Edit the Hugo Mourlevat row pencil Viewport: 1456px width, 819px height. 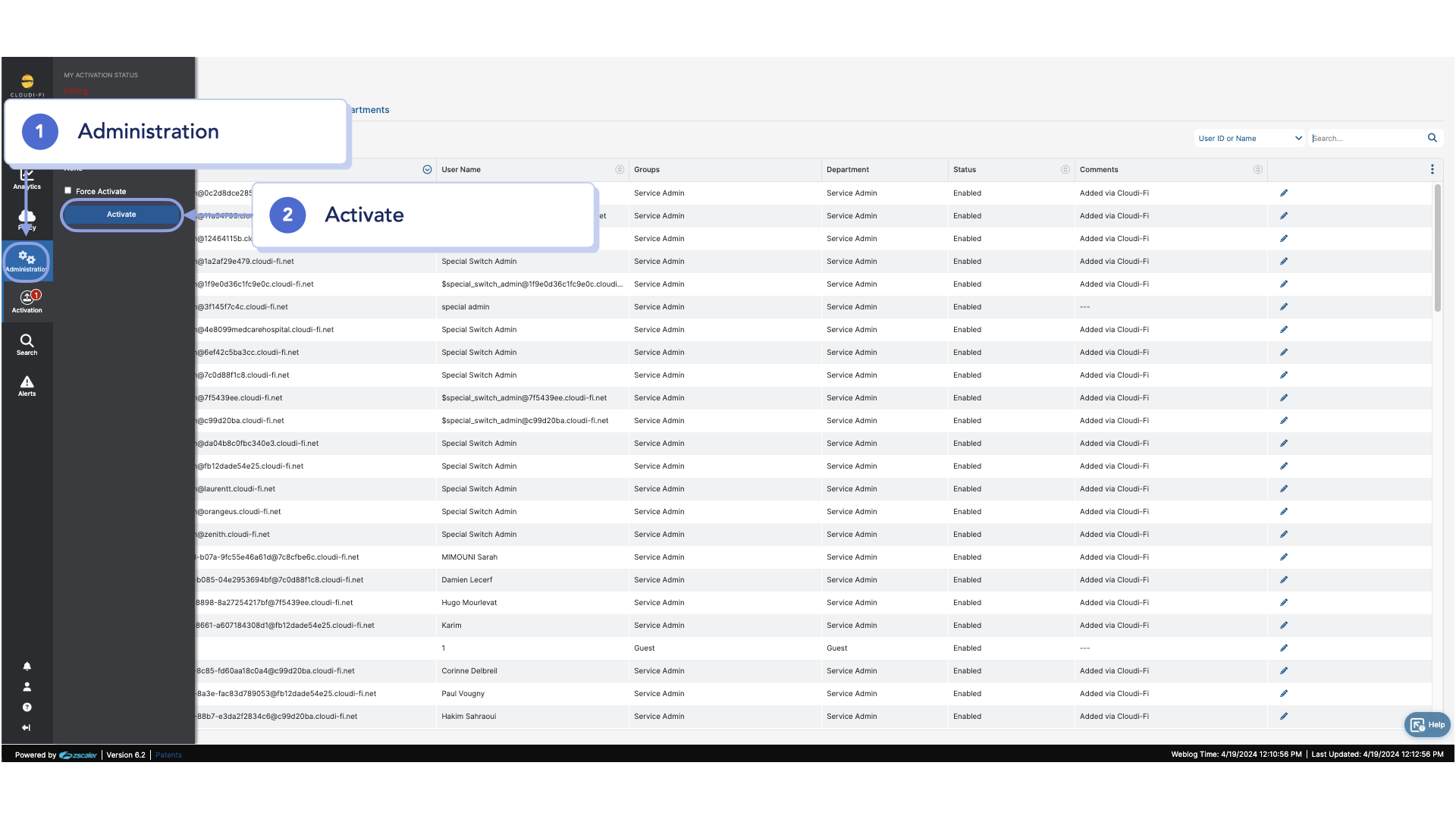[x=1284, y=603]
